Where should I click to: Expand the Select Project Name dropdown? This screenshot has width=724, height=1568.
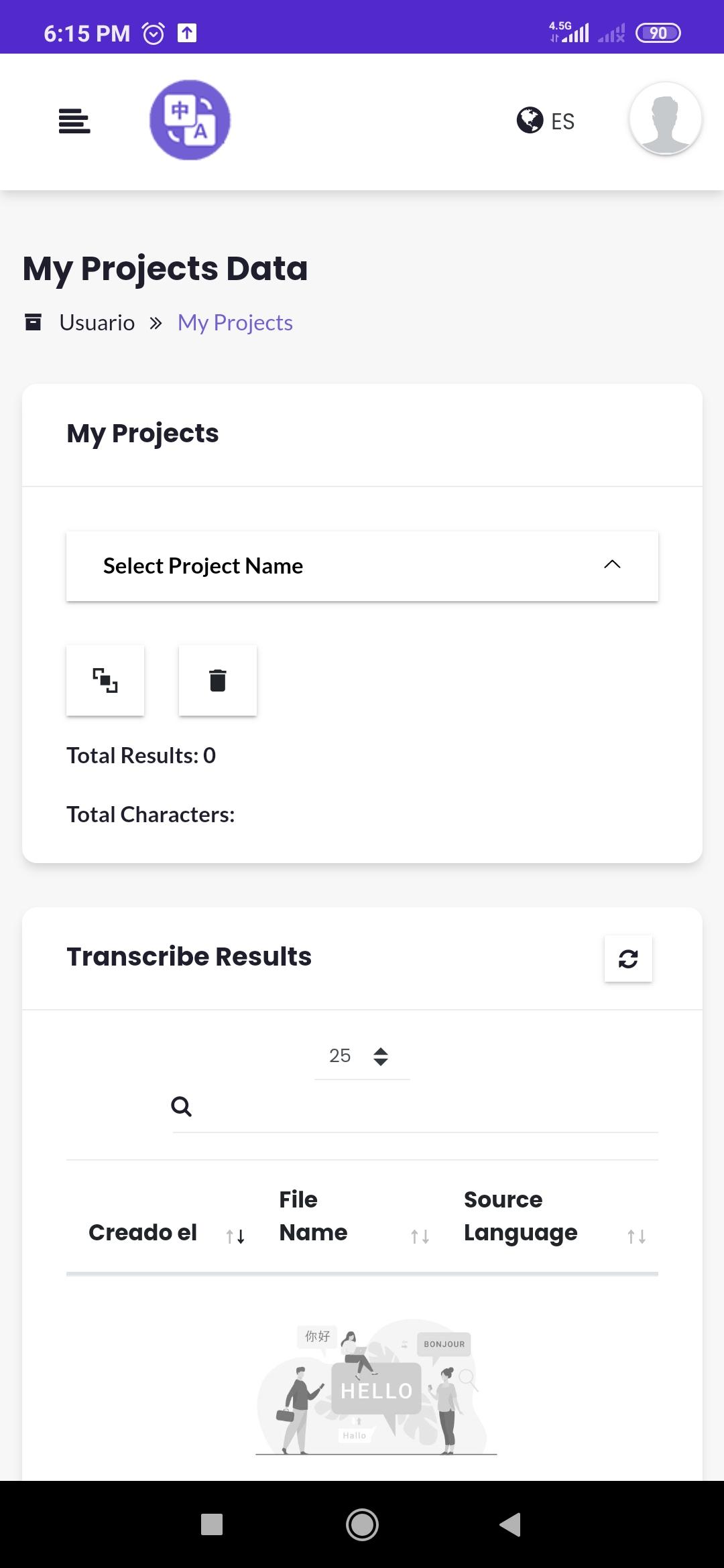(x=362, y=566)
